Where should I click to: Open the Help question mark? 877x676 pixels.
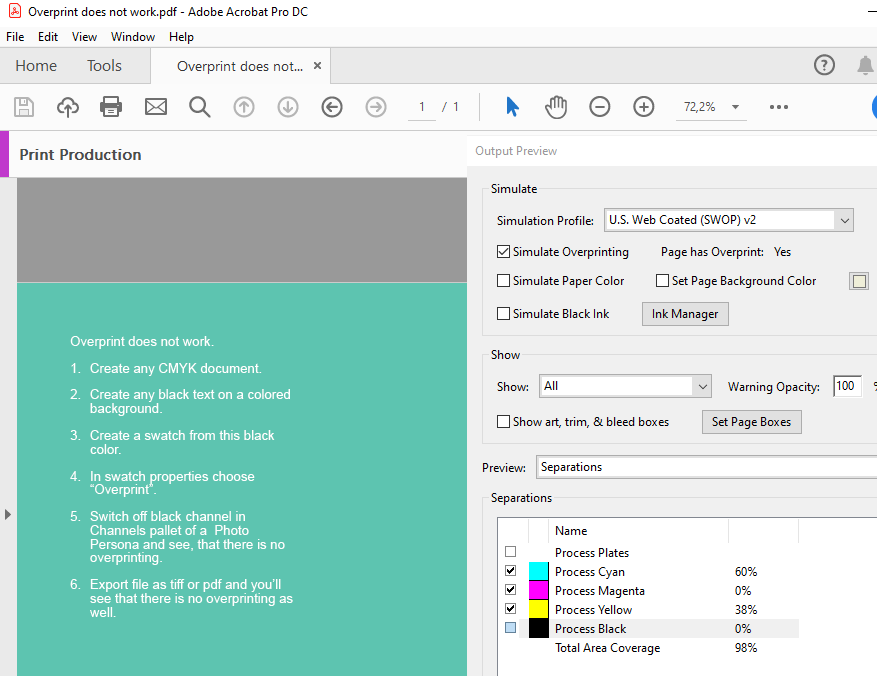click(824, 65)
